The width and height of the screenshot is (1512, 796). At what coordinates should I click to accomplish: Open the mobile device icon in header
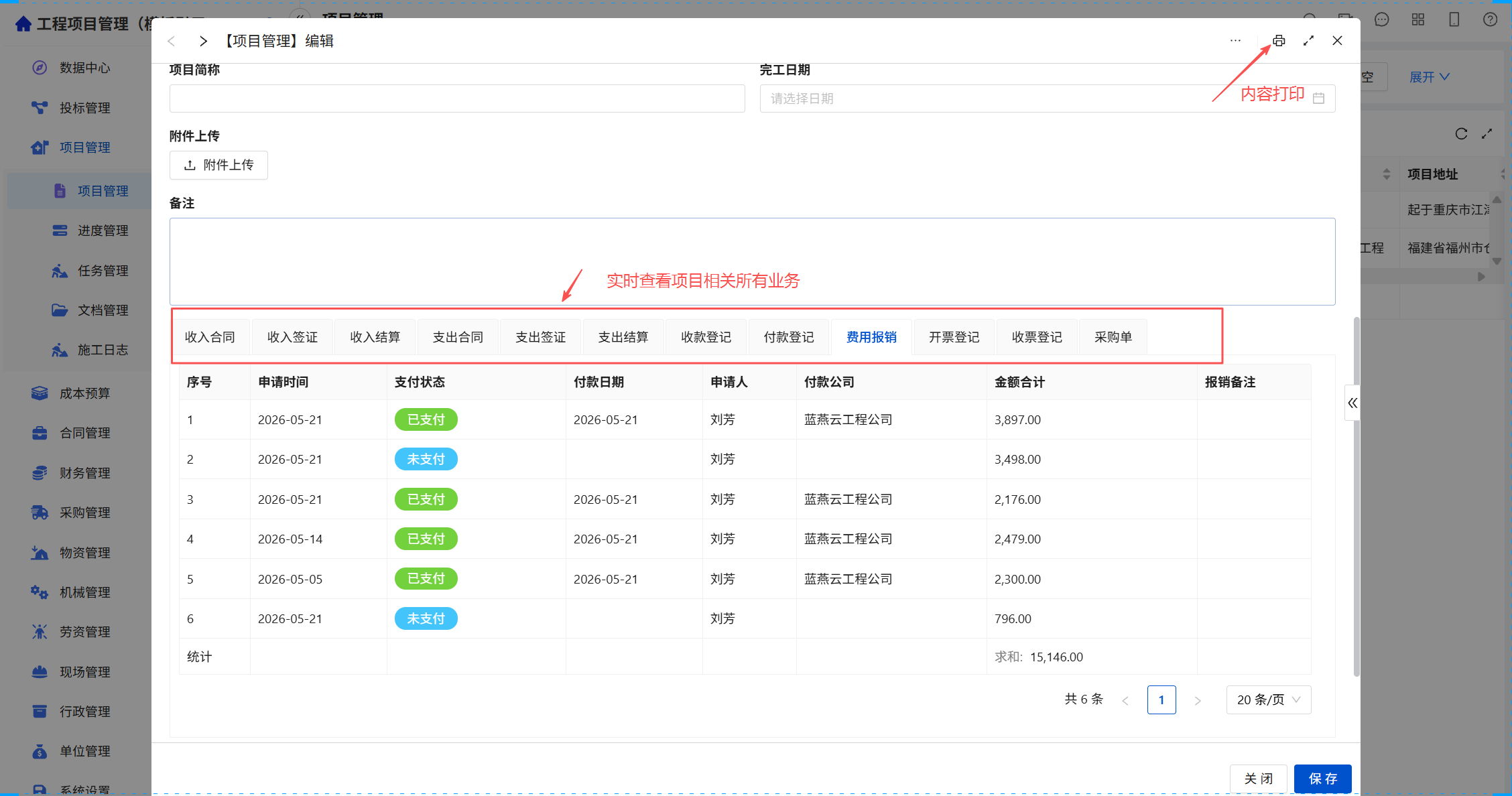click(x=1454, y=19)
